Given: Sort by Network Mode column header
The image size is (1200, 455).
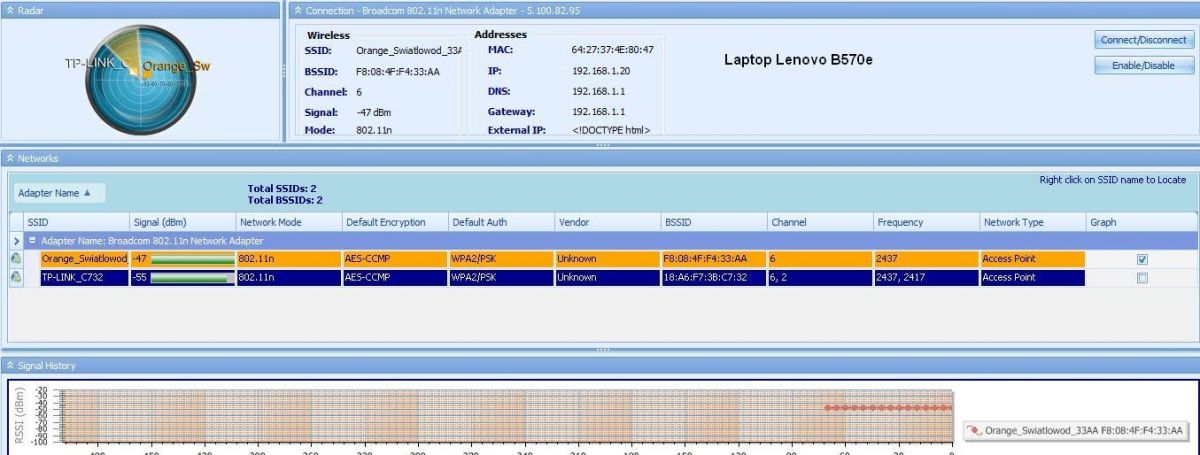Looking at the screenshot, I should (288, 222).
